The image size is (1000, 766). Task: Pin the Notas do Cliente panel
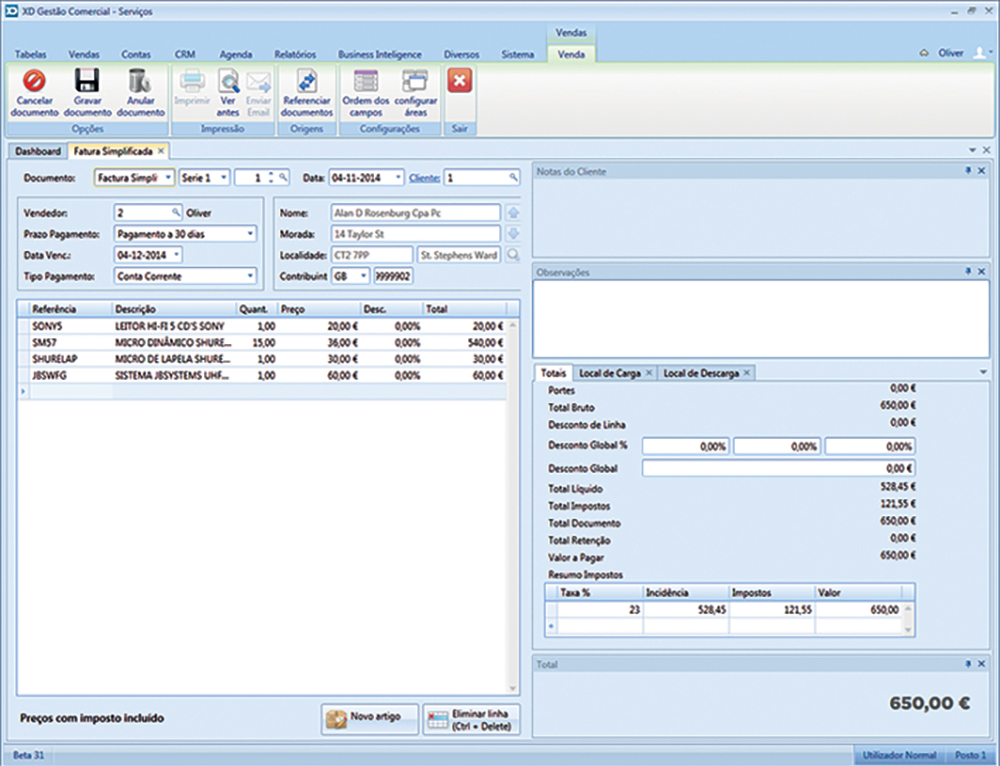tap(968, 172)
